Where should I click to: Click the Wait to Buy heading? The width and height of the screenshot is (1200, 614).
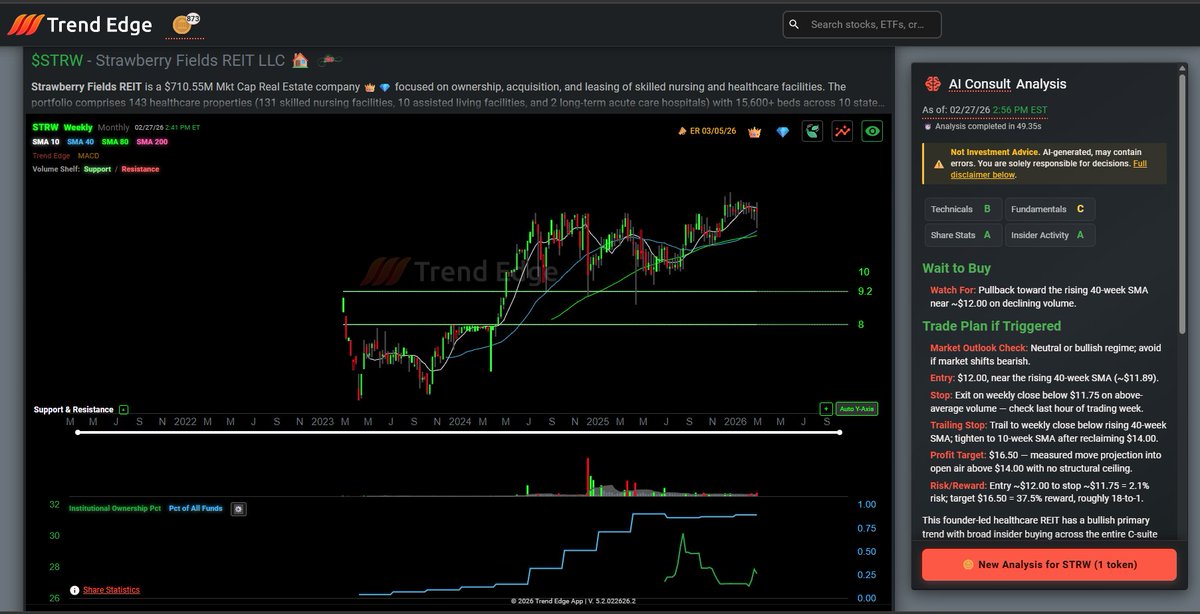click(956, 268)
